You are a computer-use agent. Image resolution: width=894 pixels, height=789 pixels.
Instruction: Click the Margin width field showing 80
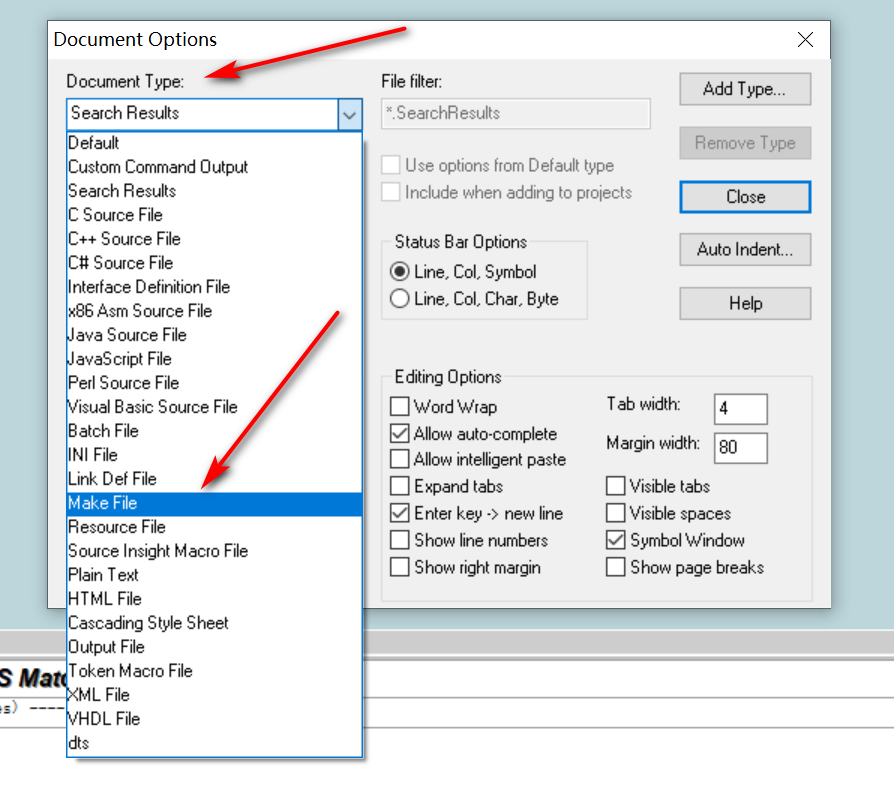point(740,448)
